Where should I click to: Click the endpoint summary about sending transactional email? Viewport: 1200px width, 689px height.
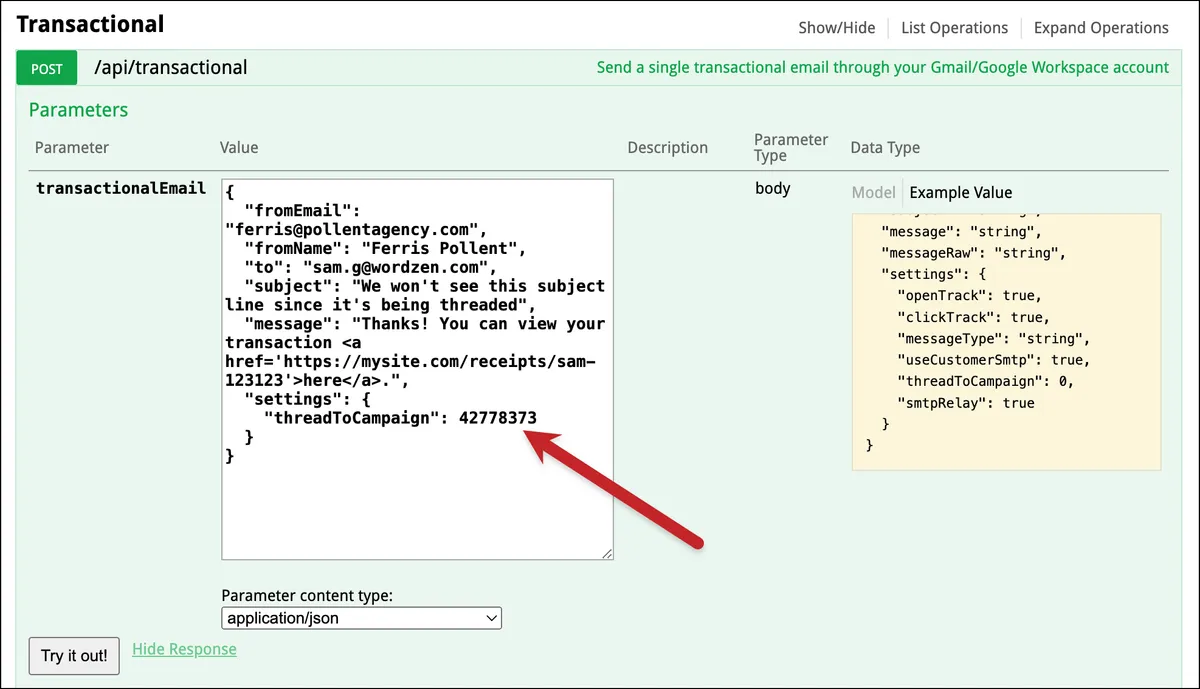882,68
